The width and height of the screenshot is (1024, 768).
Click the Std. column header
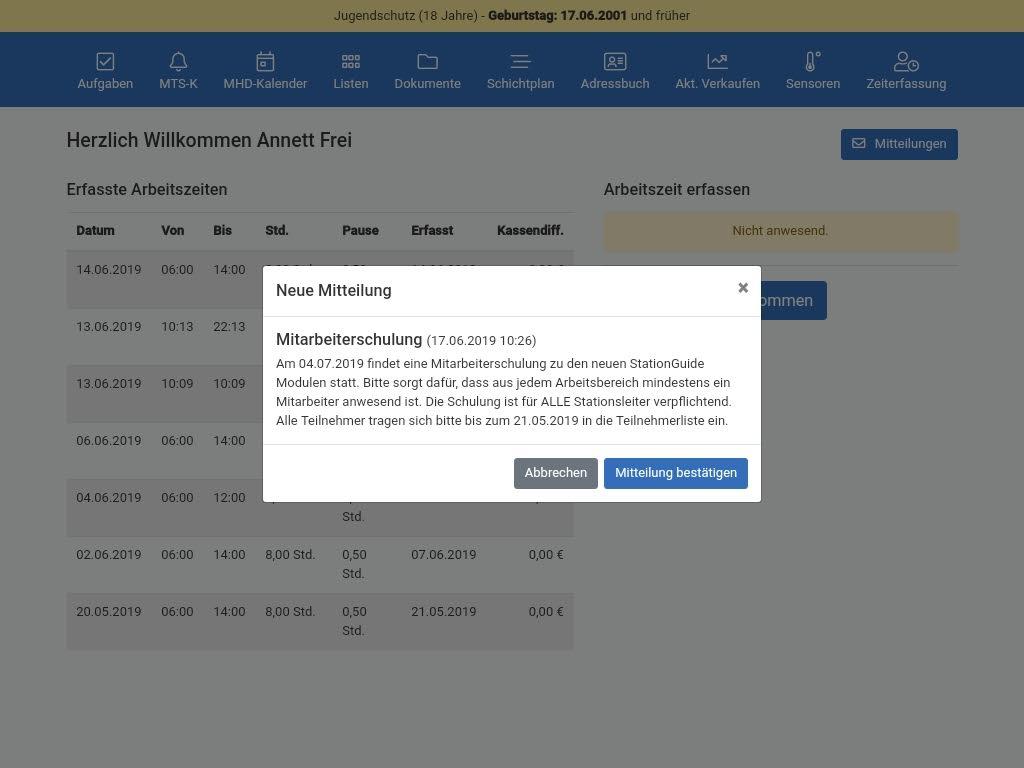(x=277, y=231)
